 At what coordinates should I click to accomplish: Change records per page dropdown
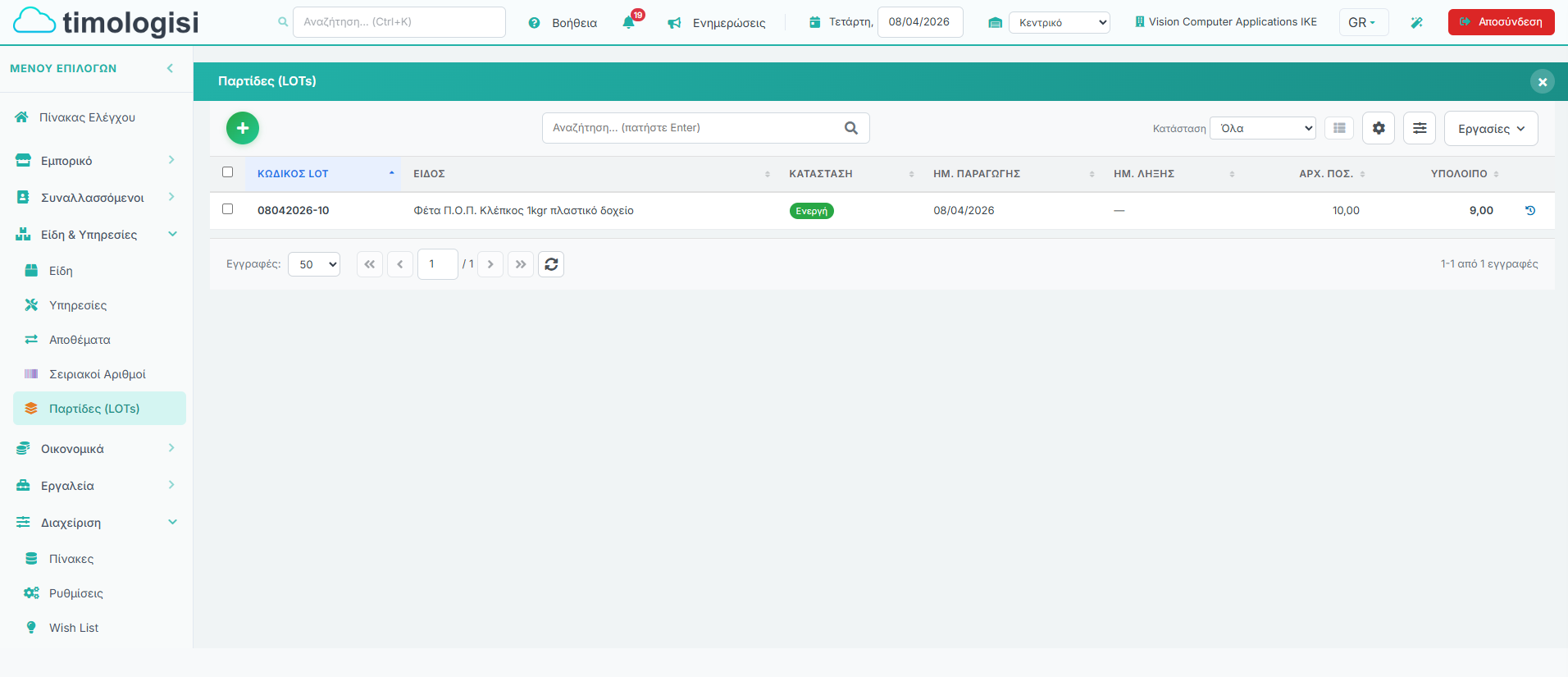click(x=314, y=264)
